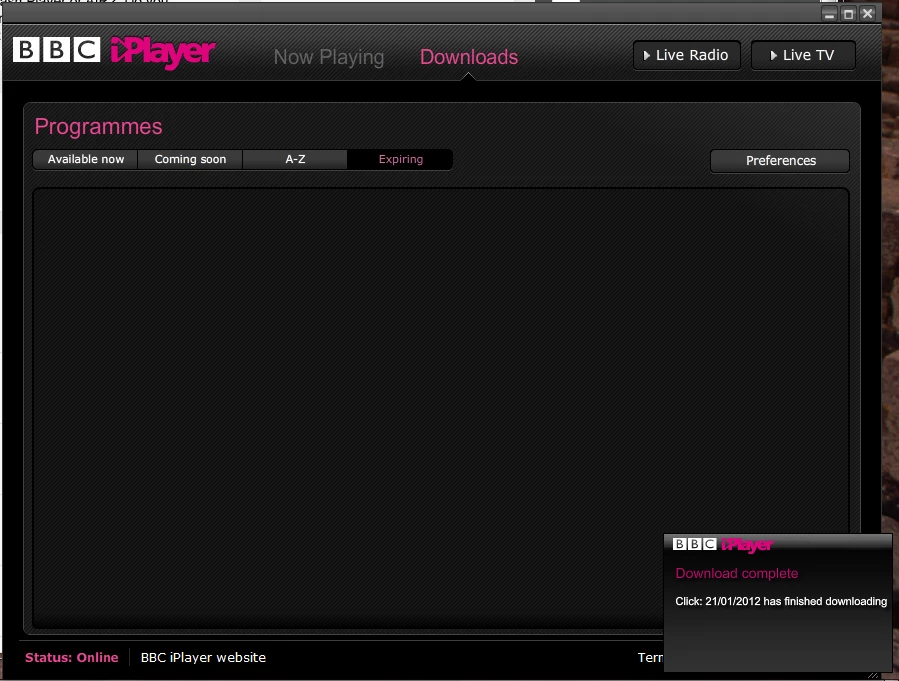Maximize the iPlayer window
899x681 pixels.
click(x=849, y=14)
